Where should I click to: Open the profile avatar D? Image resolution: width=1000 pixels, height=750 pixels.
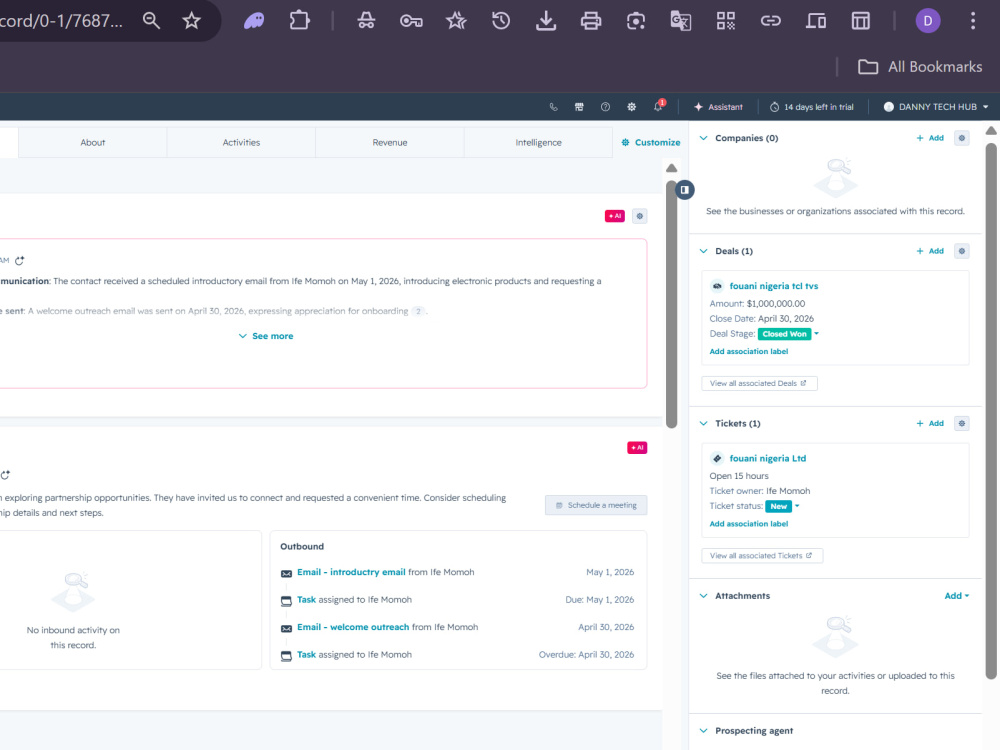tap(928, 21)
